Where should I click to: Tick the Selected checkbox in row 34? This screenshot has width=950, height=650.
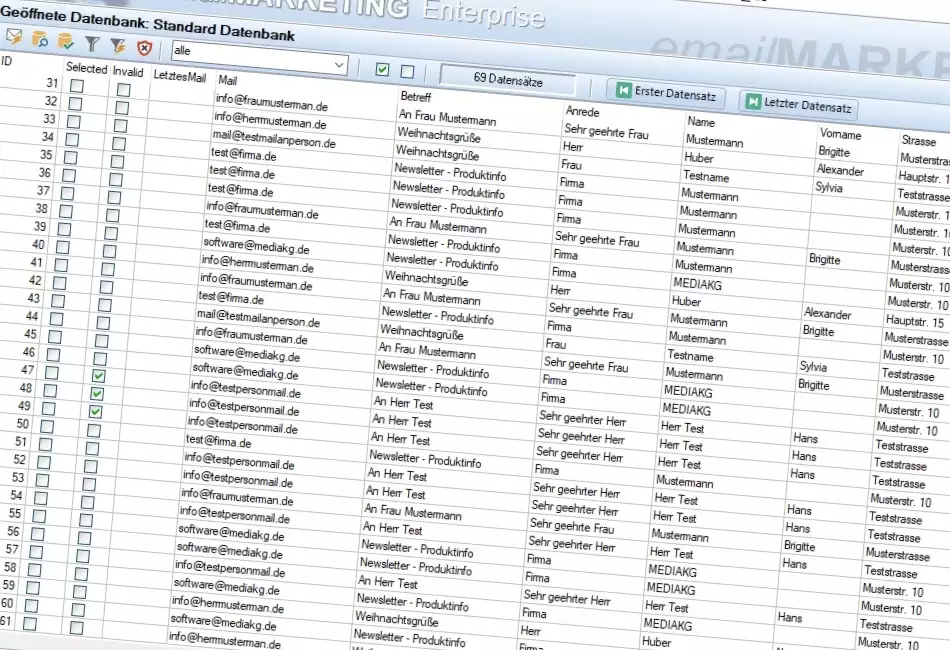pyautogui.click(x=71, y=140)
